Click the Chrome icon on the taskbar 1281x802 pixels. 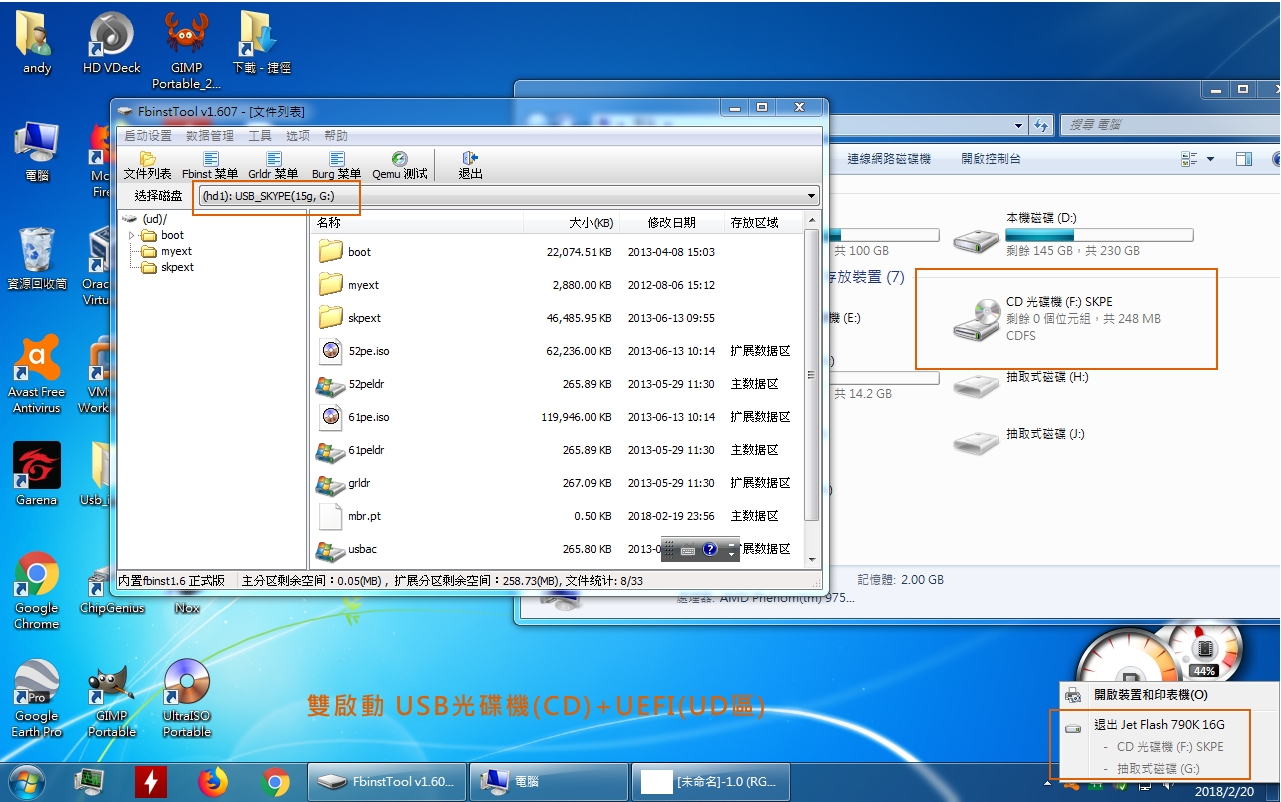pyautogui.click(x=275, y=782)
